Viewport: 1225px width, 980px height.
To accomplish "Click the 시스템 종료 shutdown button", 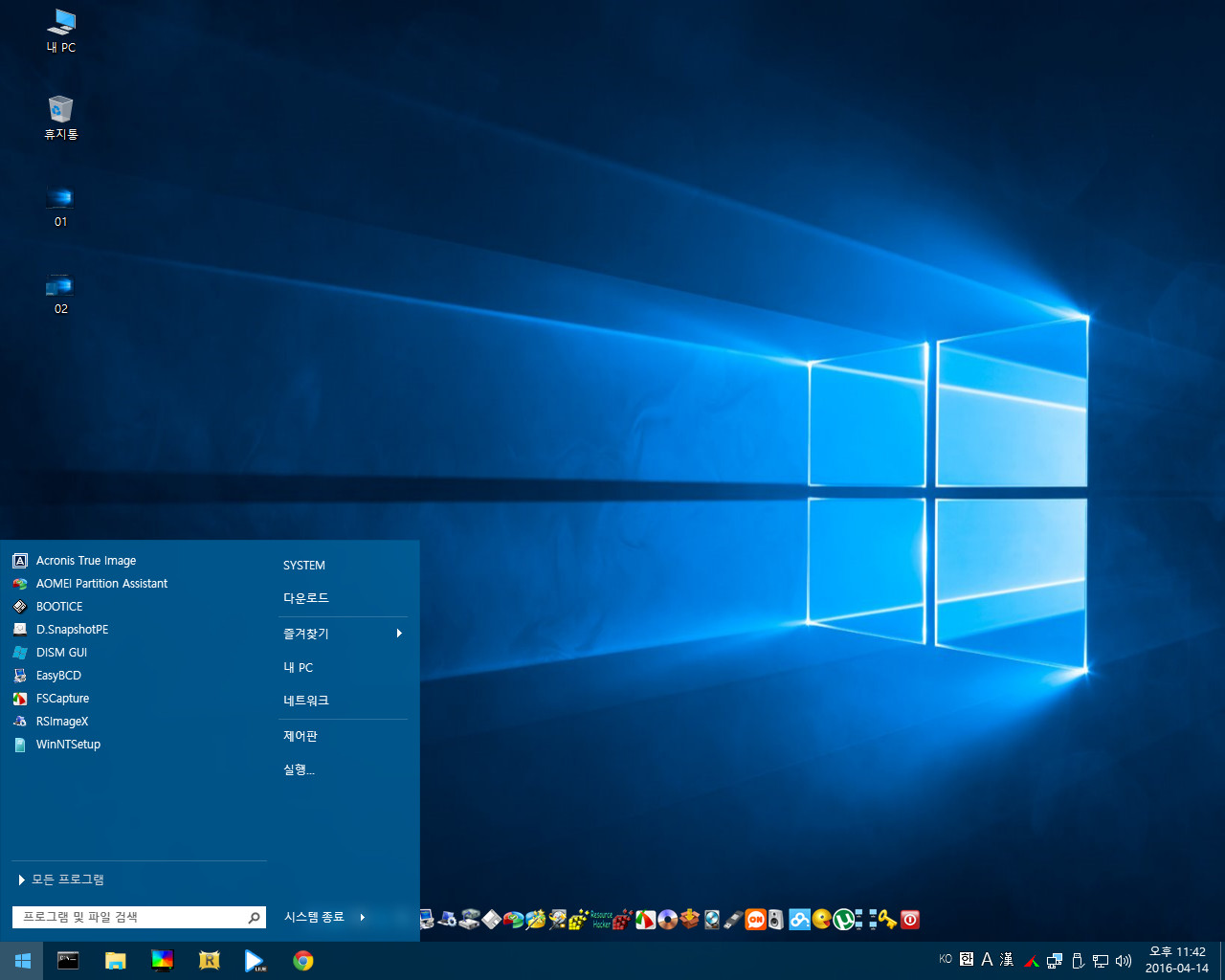I will 314,917.
